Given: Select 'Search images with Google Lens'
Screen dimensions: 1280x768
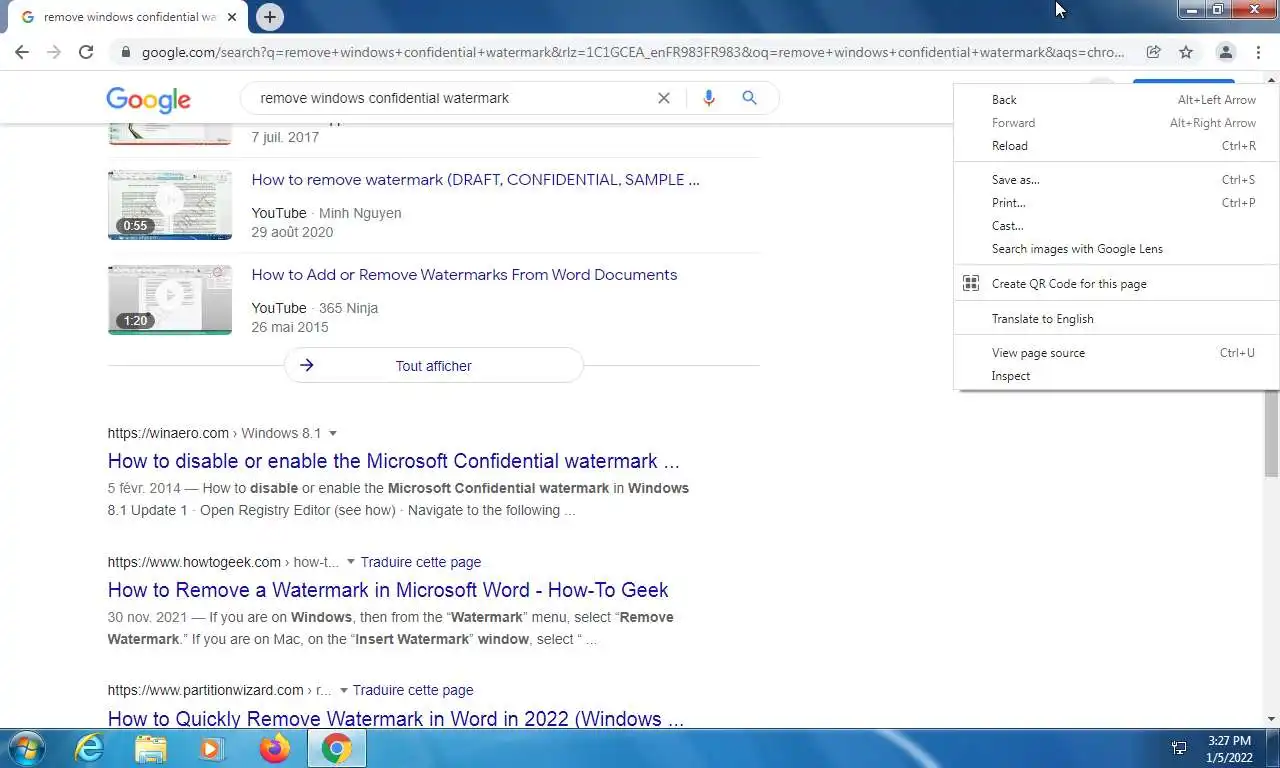Looking at the screenshot, I should (1116, 249).
